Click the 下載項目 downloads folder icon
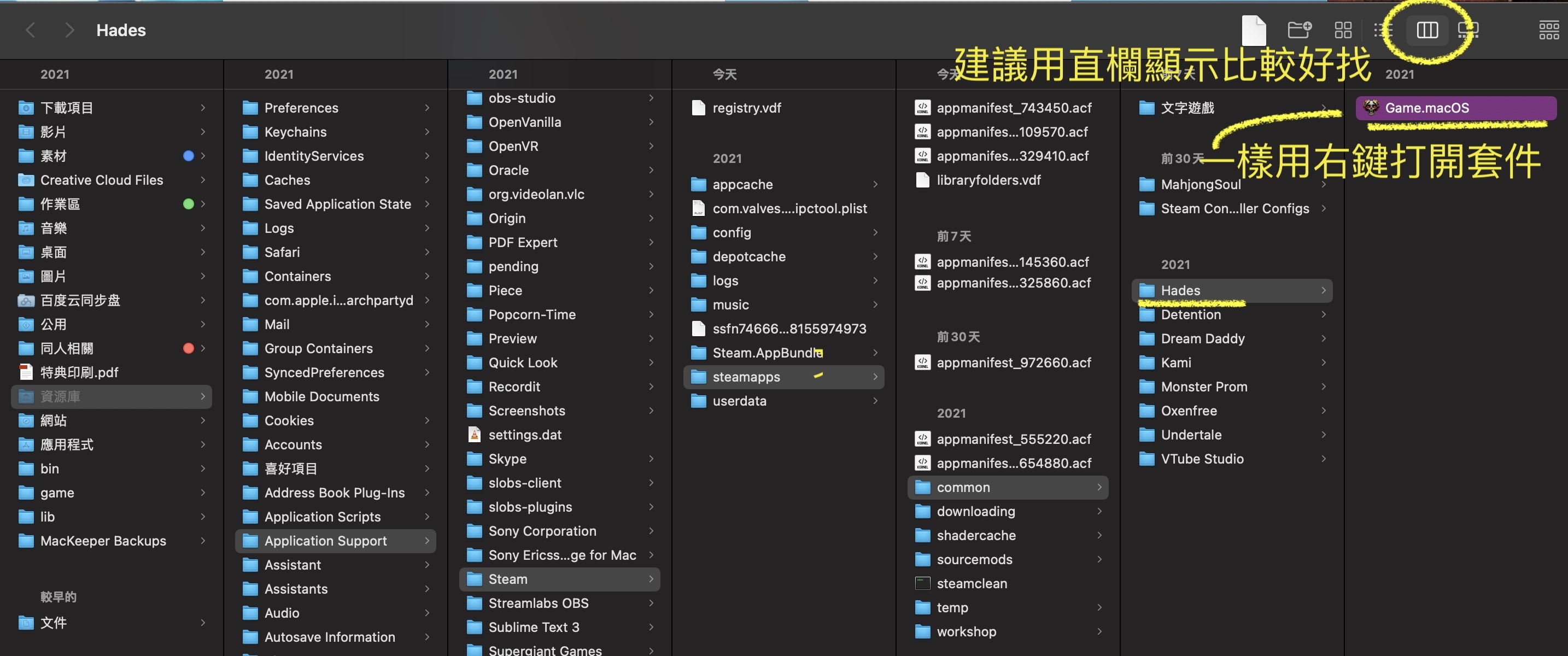 26,108
